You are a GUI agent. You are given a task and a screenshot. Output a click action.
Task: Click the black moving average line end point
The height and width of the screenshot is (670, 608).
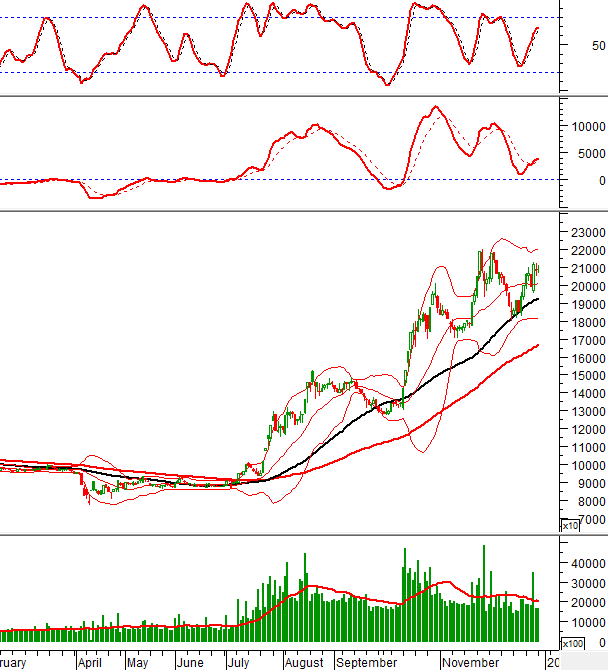point(540,298)
